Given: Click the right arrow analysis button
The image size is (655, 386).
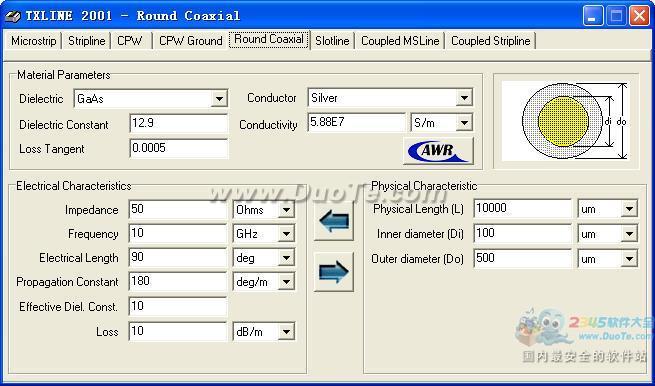Looking at the screenshot, I should pos(333,272).
